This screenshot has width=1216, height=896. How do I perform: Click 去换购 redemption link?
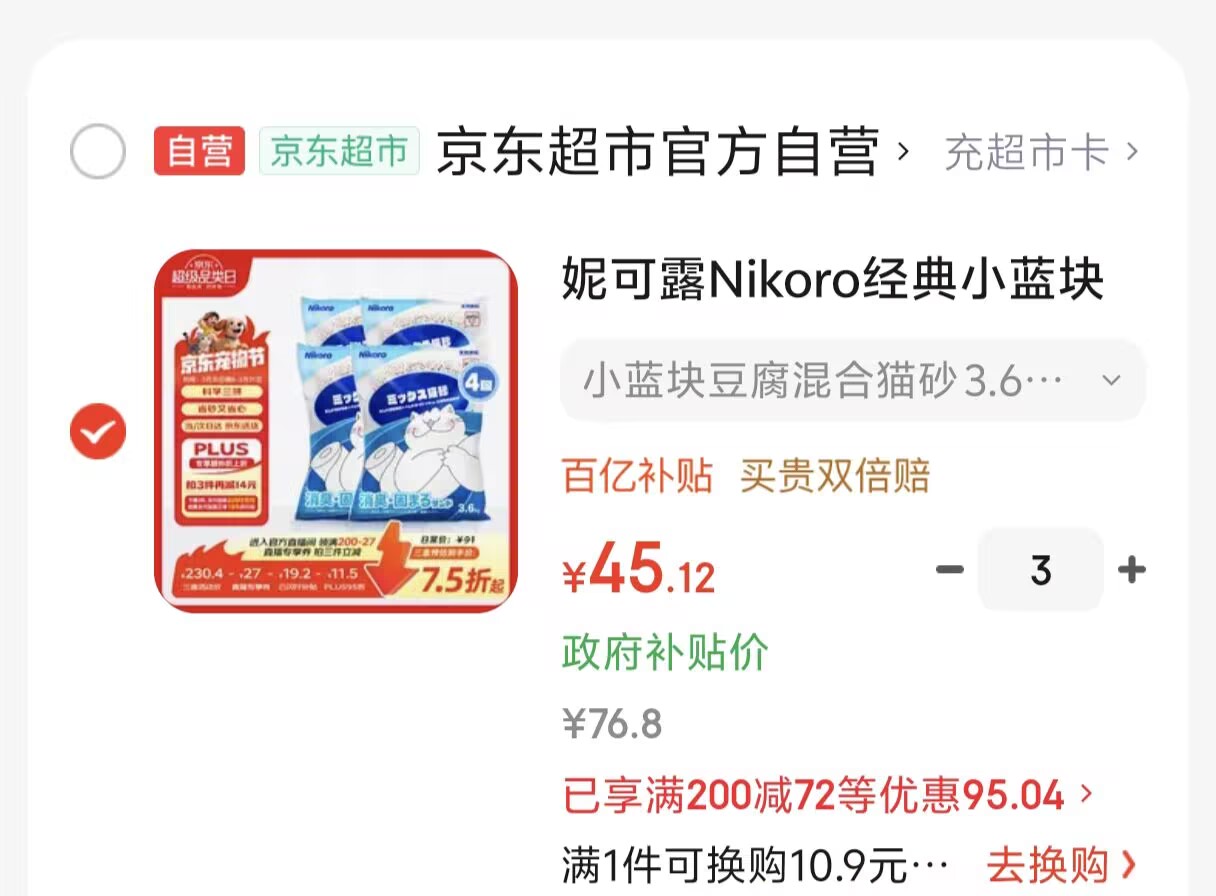click(x=1061, y=863)
